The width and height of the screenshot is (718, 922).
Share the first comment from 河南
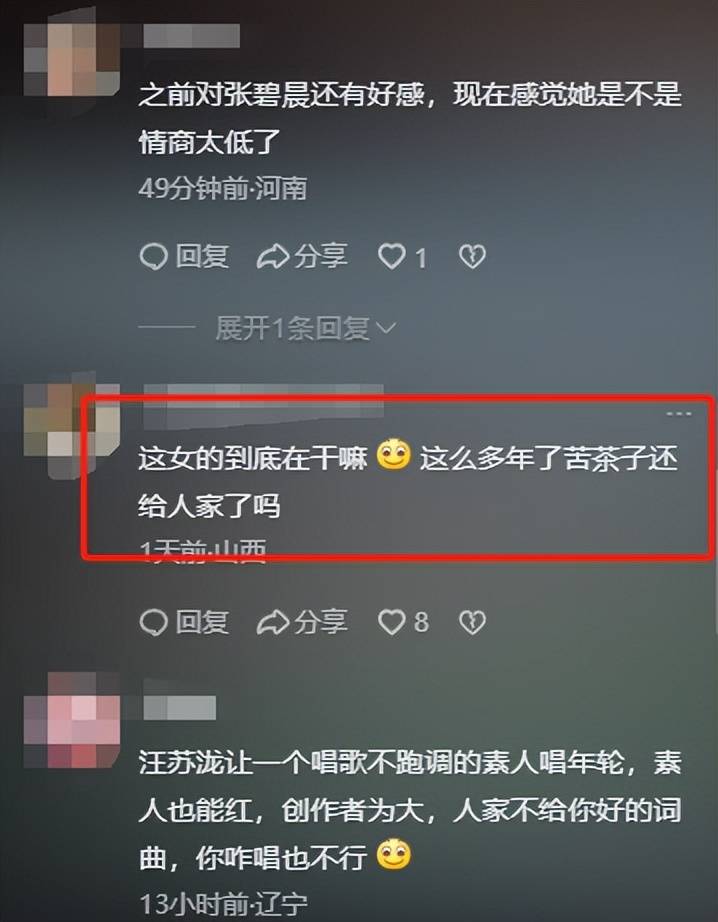302,257
